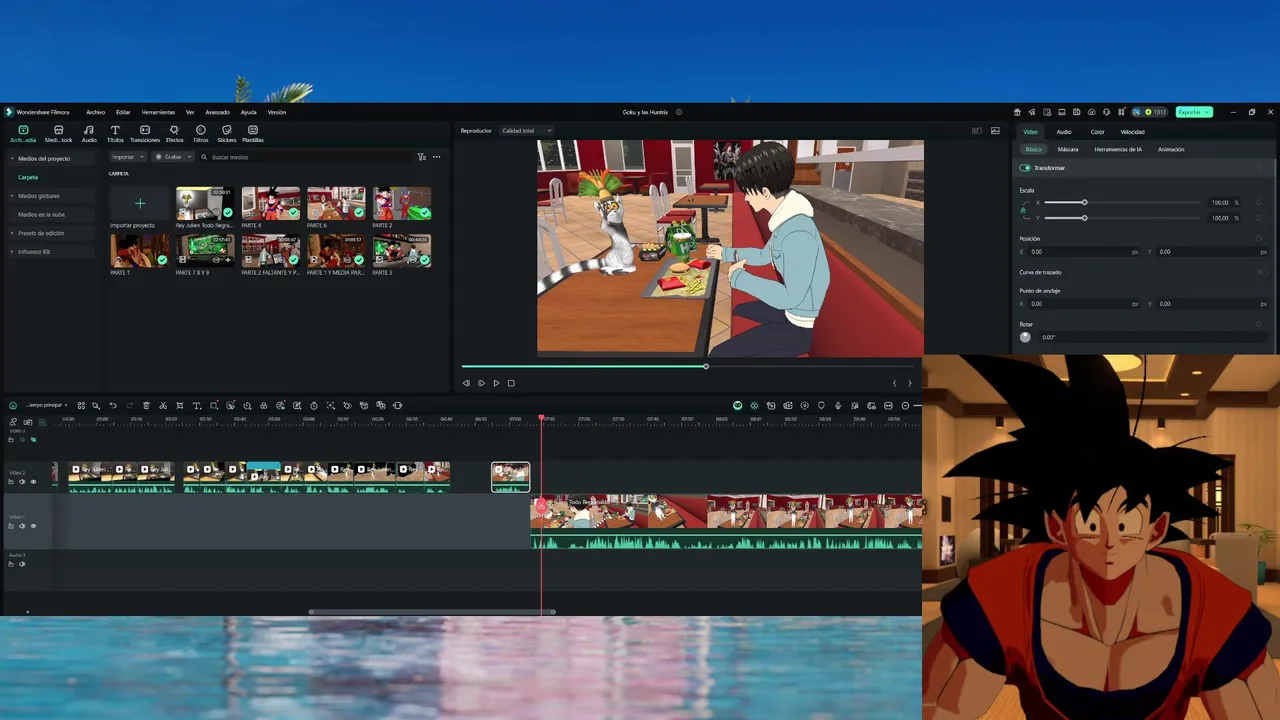
Task: Click the save project icon in title bar
Action: (x=1077, y=112)
